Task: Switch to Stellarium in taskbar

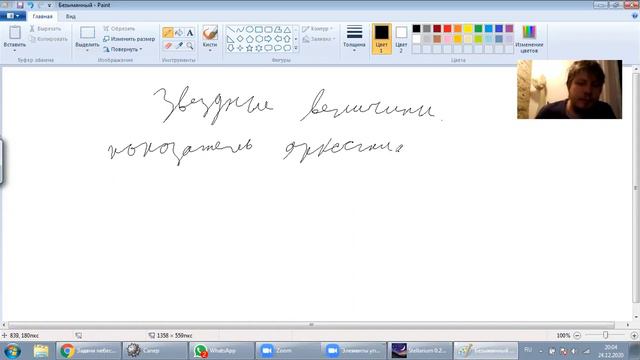Action: tap(420, 351)
